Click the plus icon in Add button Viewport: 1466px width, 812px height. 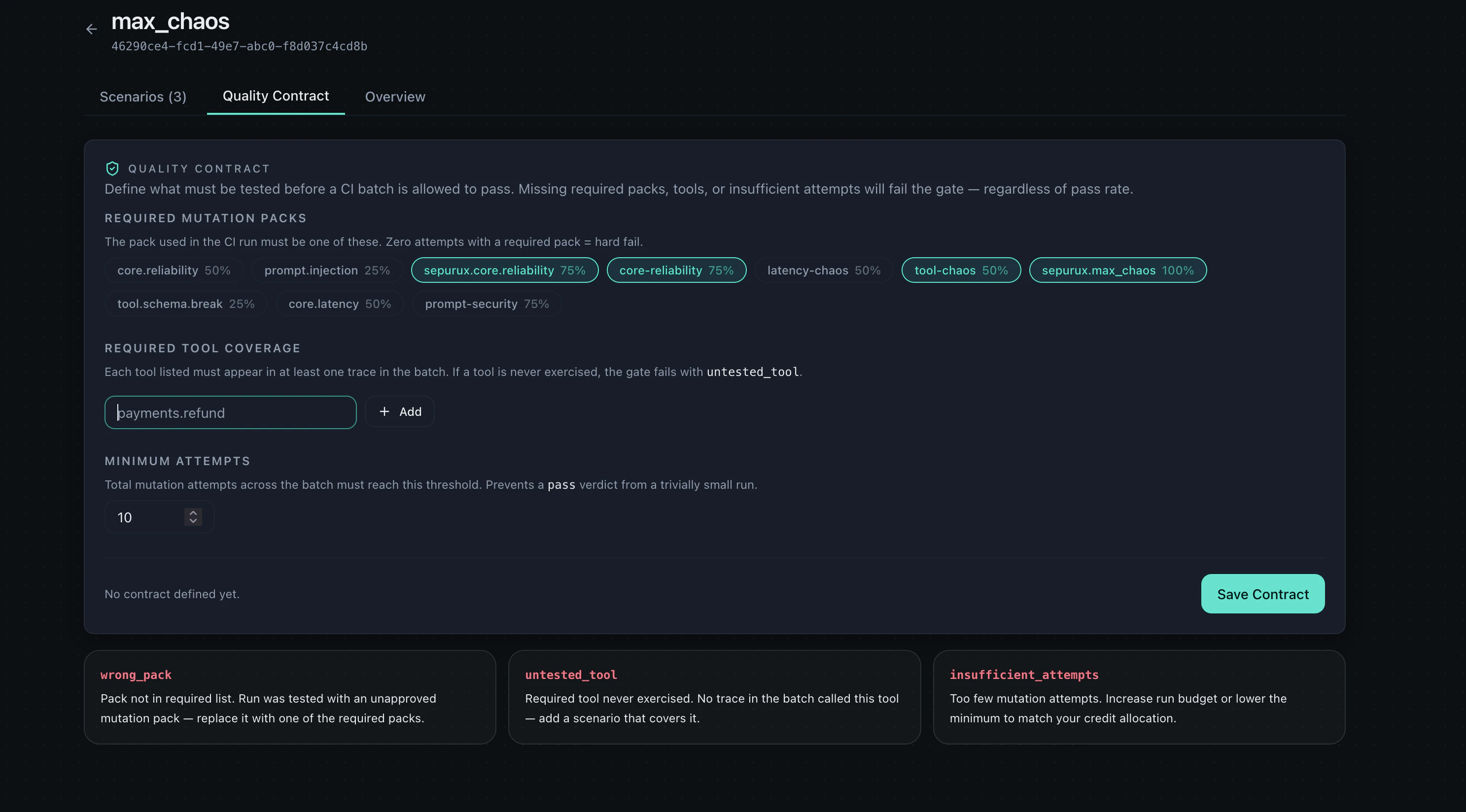[384, 411]
